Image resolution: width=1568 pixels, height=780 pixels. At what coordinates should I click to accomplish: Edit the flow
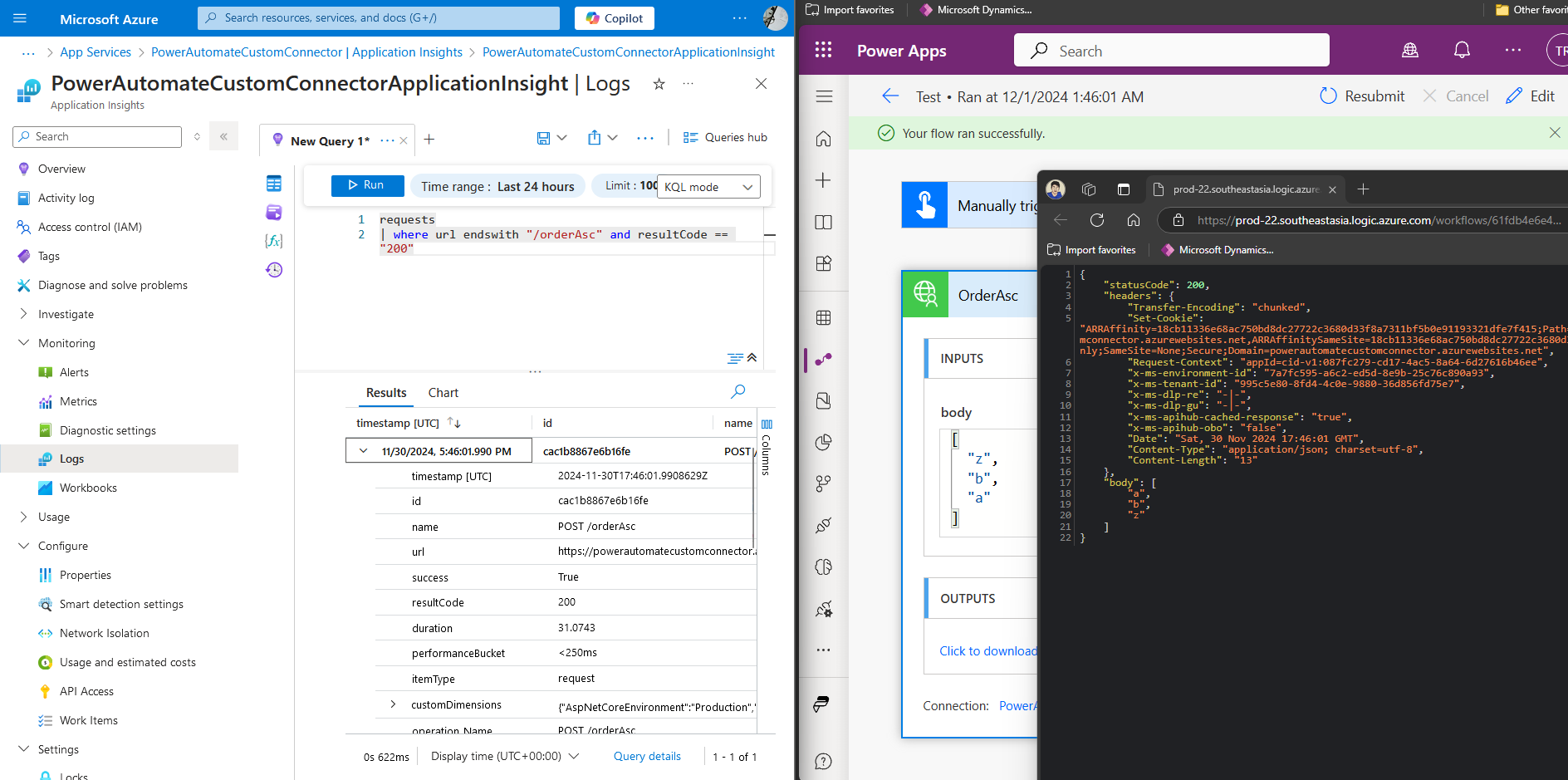pos(1530,96)
